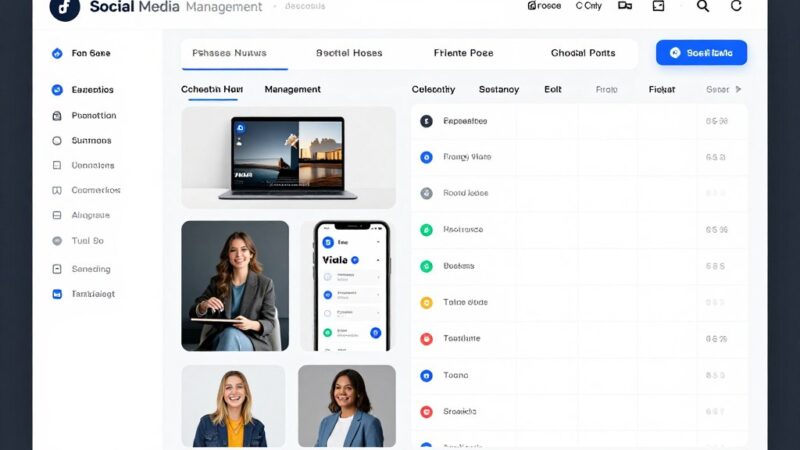Click the Tual So sidebar icon
Screen dimensions: 800x450
[57, 241]
